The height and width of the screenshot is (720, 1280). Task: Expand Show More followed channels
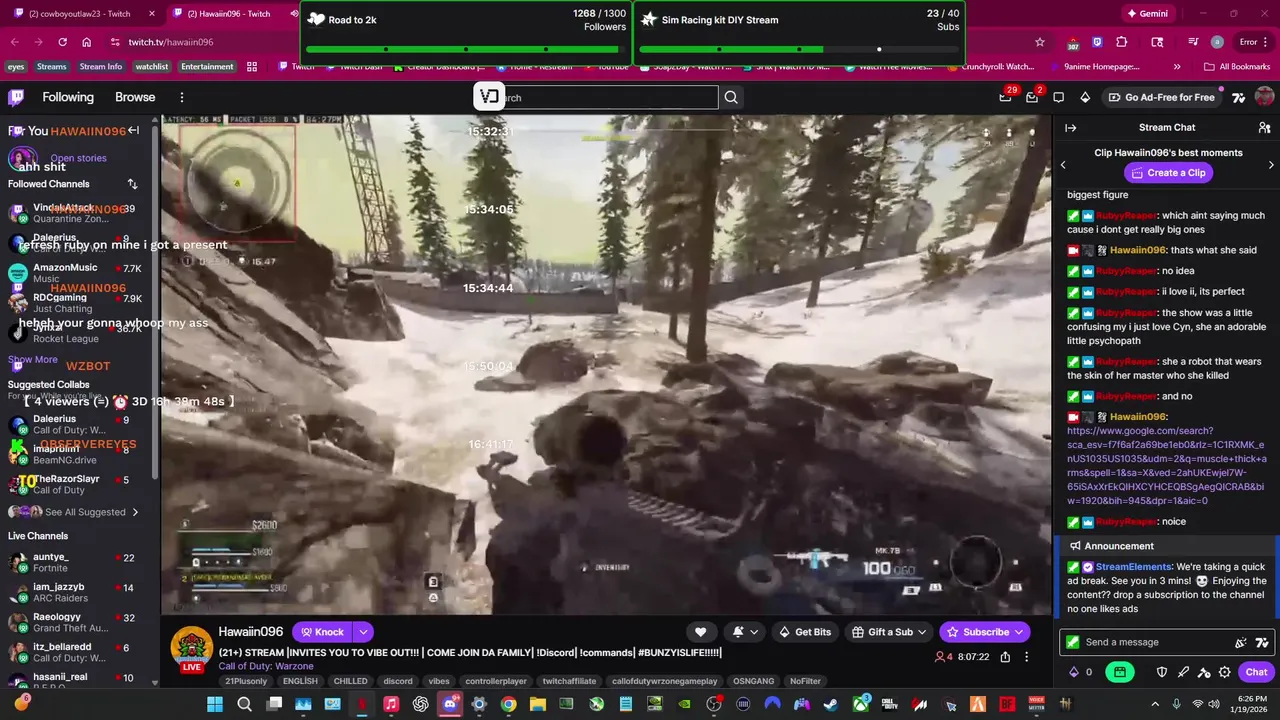coord(33,359)
